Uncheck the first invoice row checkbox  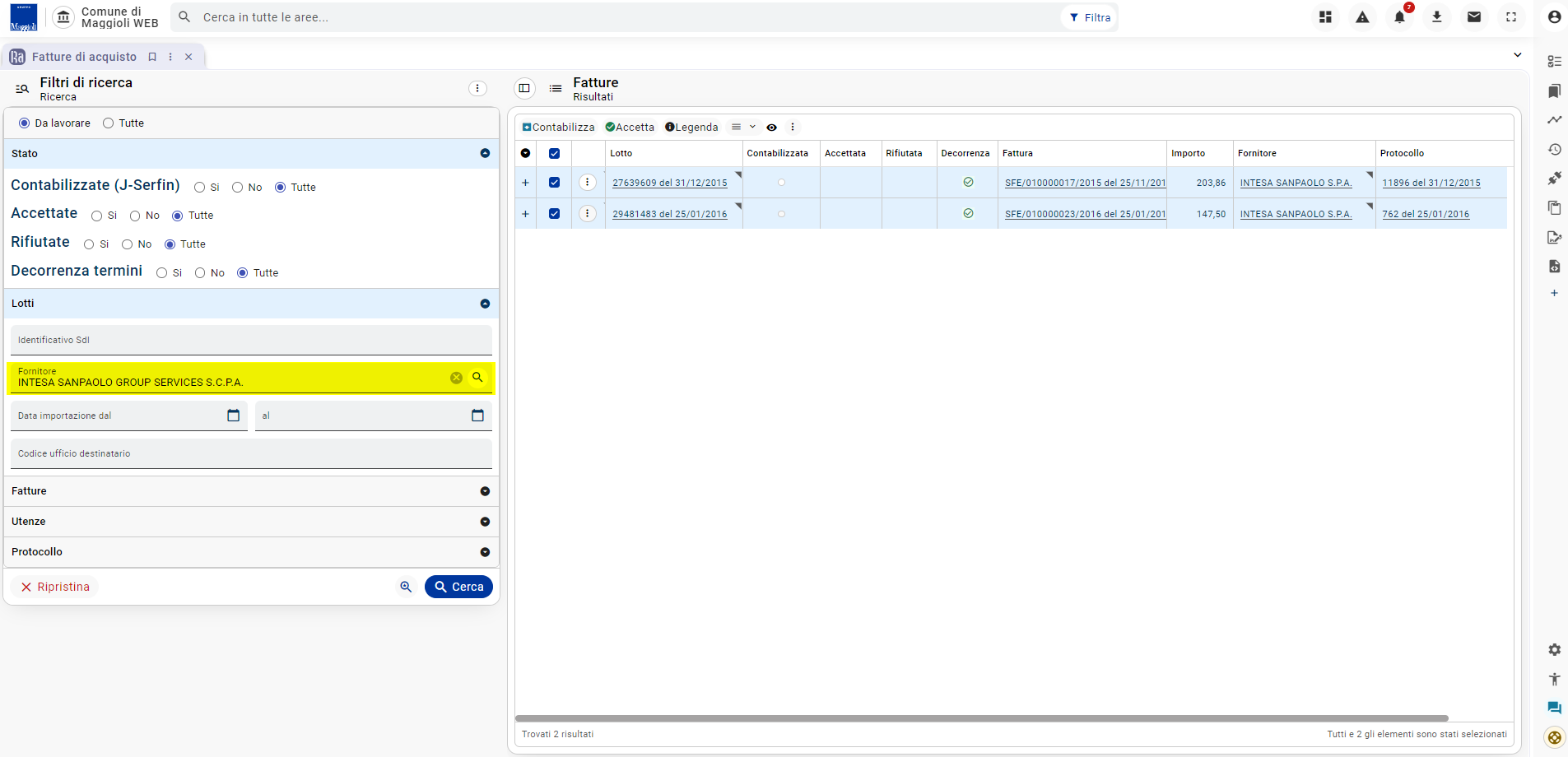click(554, 183)
